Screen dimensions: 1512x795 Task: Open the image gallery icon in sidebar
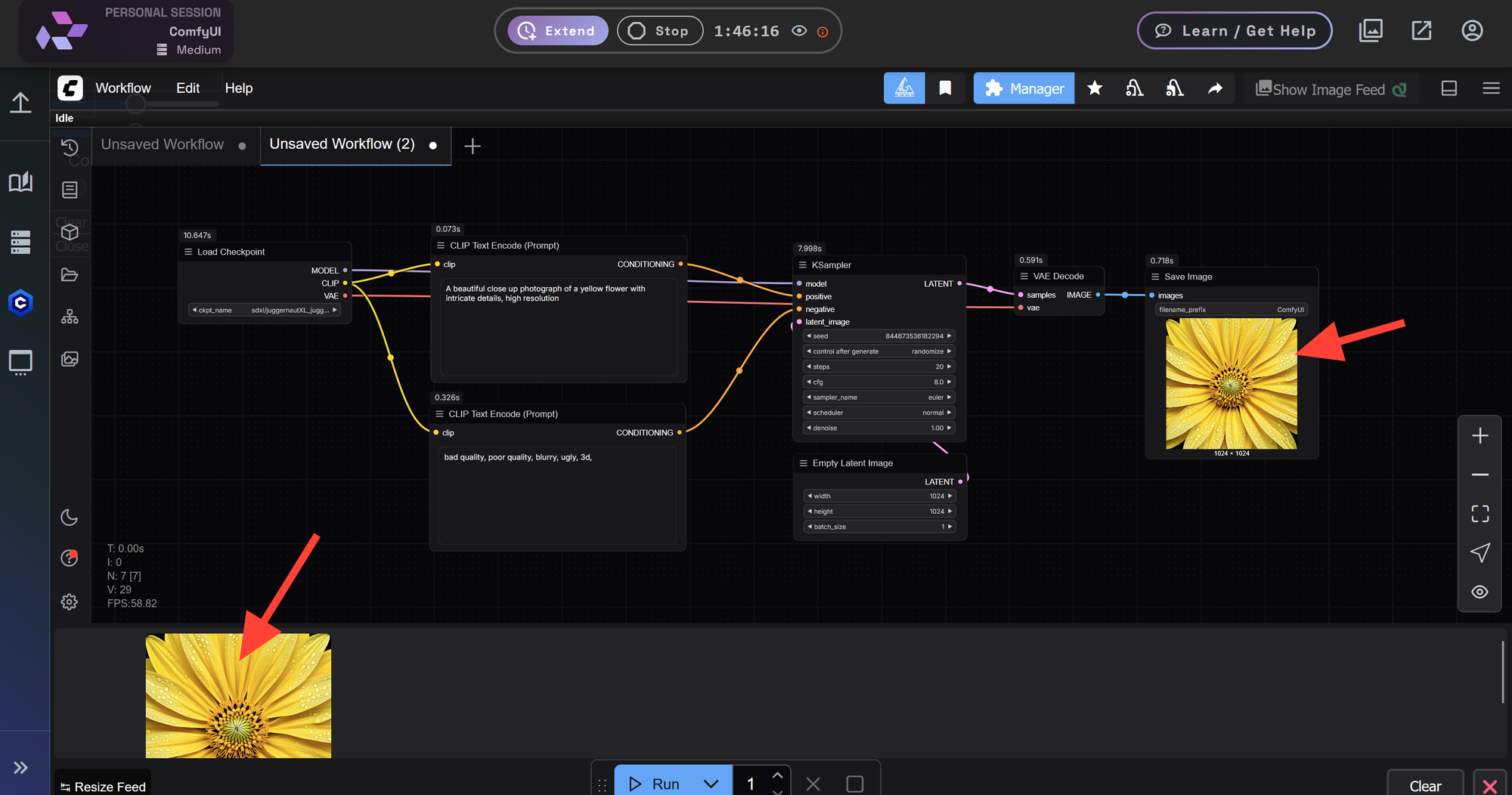tap(70, 359)
